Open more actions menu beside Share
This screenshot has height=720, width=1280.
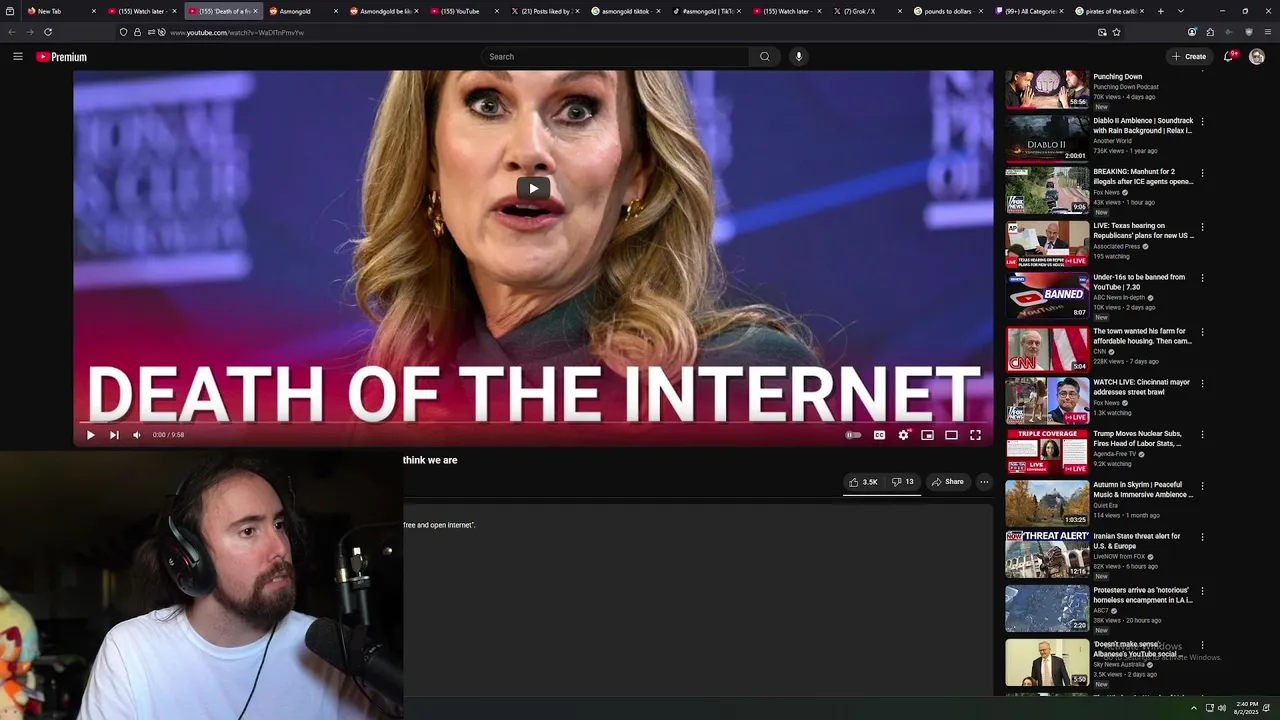pyautogui.click(x=984, y=482)
